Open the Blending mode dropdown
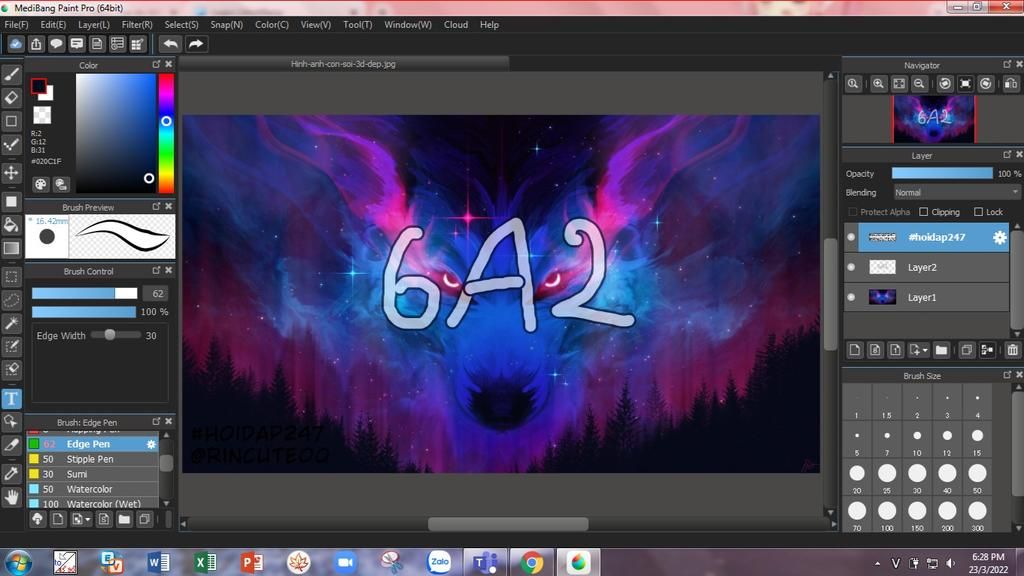This screenshot has width=1024, height=576. (957, 193)
